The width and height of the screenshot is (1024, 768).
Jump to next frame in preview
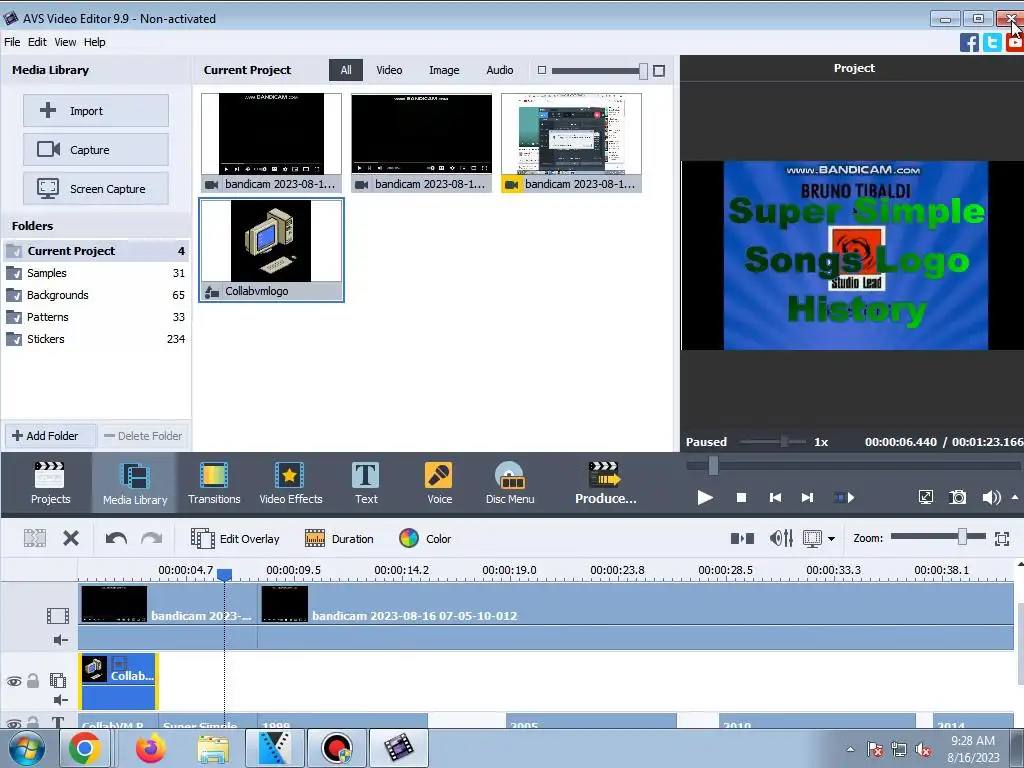coord(807,498)
